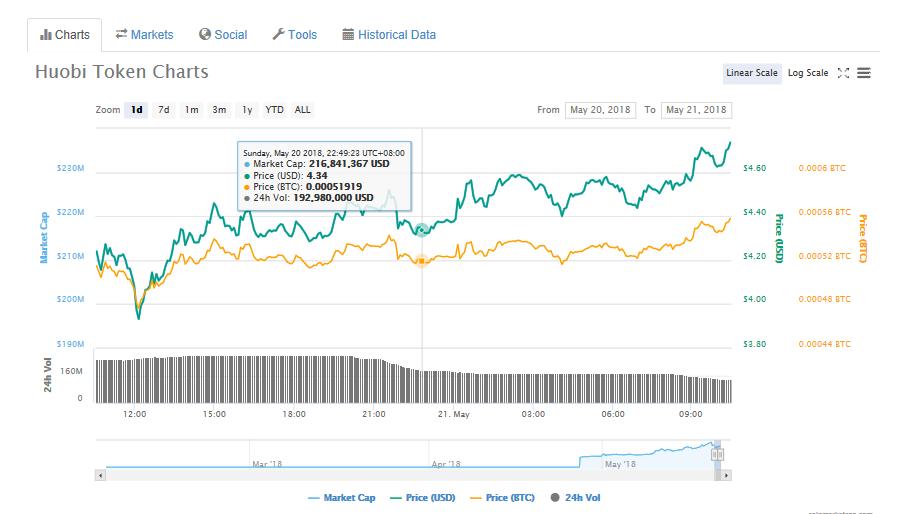Set zoom range to 1m
Viewport: 920px width, 514px height.
(x=191, y=110)
